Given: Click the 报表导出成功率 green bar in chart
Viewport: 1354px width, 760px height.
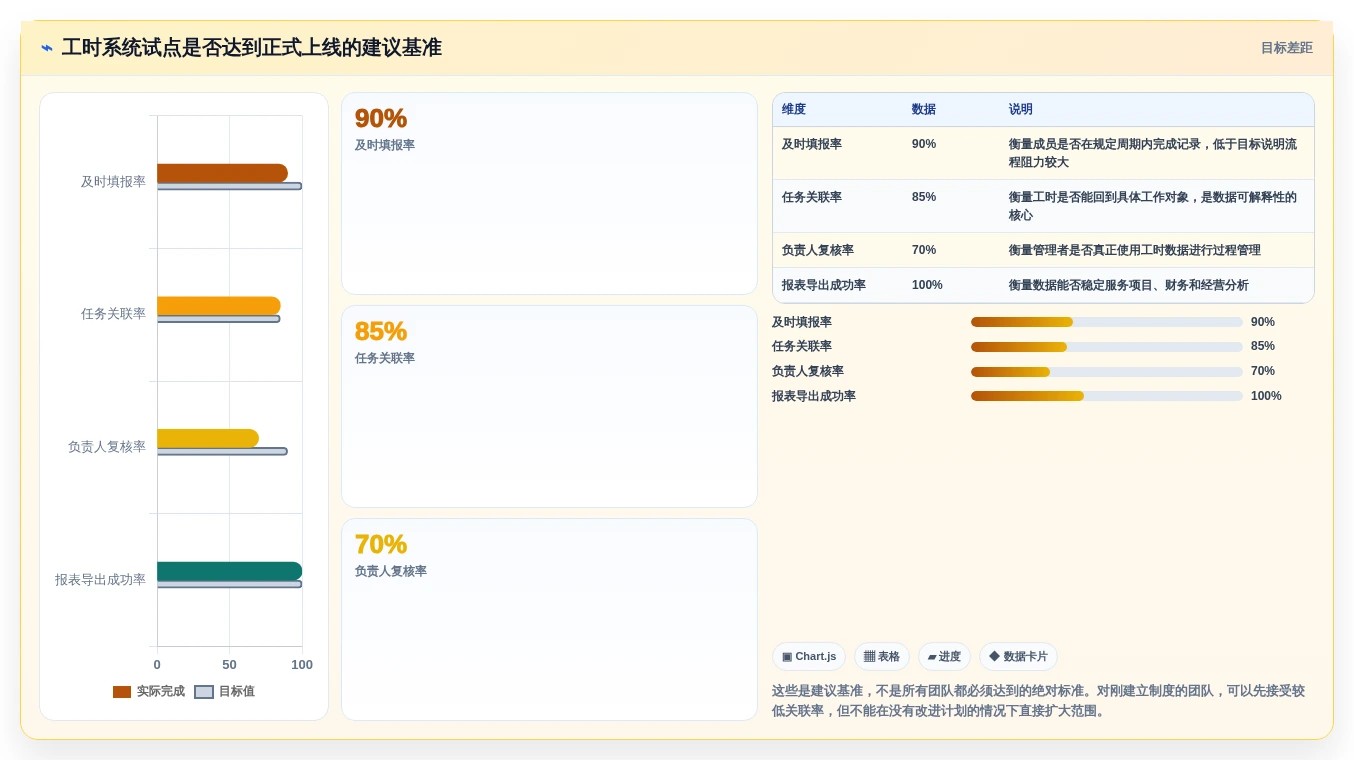Looking at the screenshot, I should (x=229, y=571).
